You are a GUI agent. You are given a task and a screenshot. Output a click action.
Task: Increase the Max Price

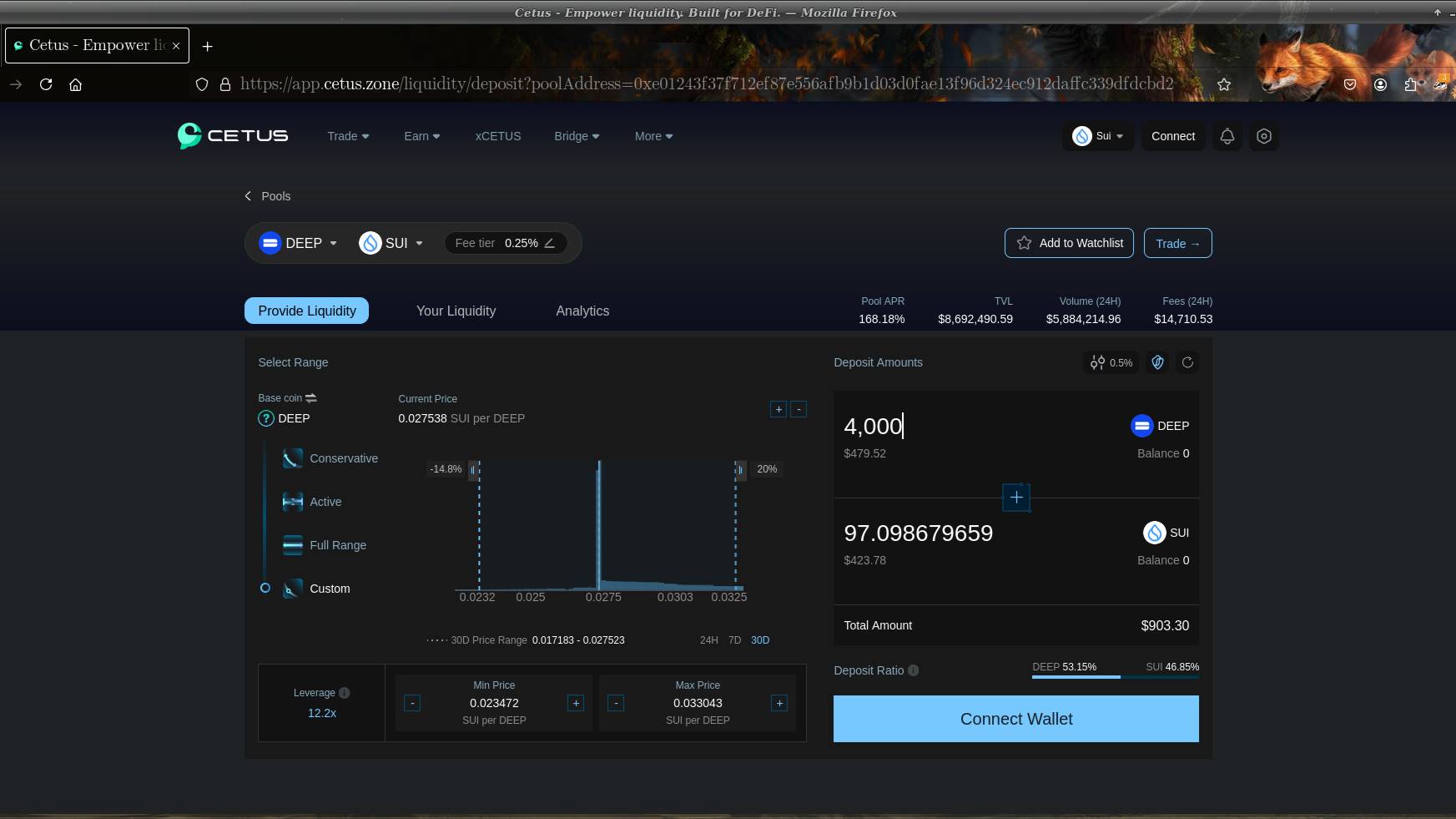tap(779, 703)
